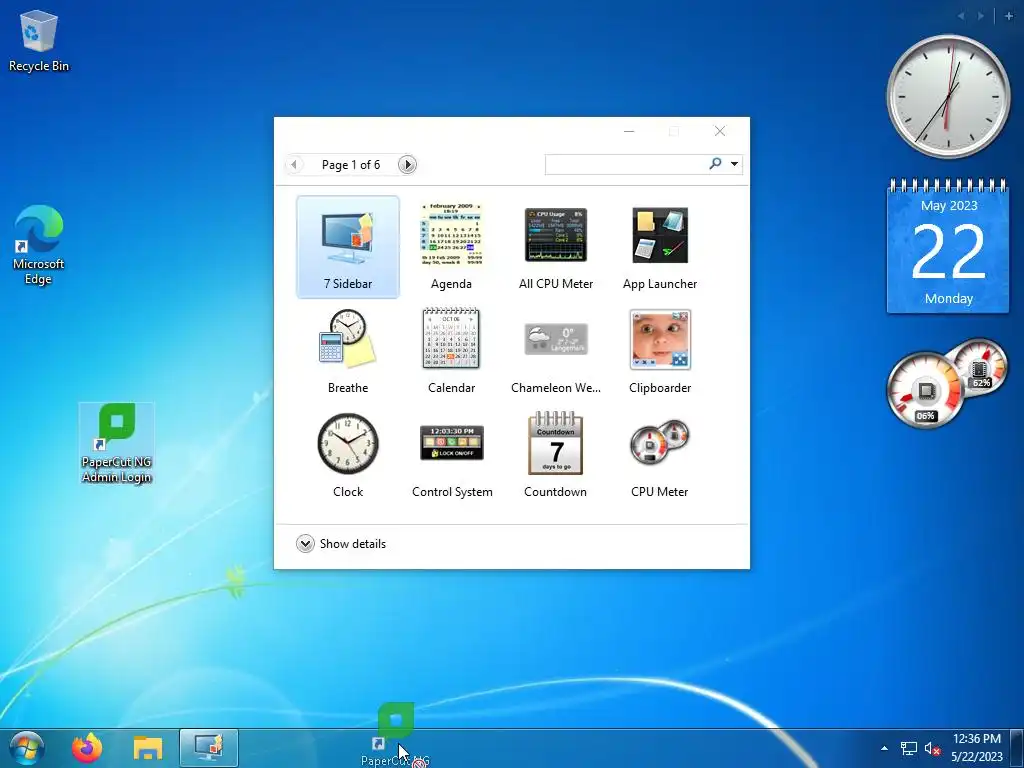Click the sidebar add gadget plus button
Image resolution: width=1024 pixels, height=768 pixels.
coord(1008,16)
